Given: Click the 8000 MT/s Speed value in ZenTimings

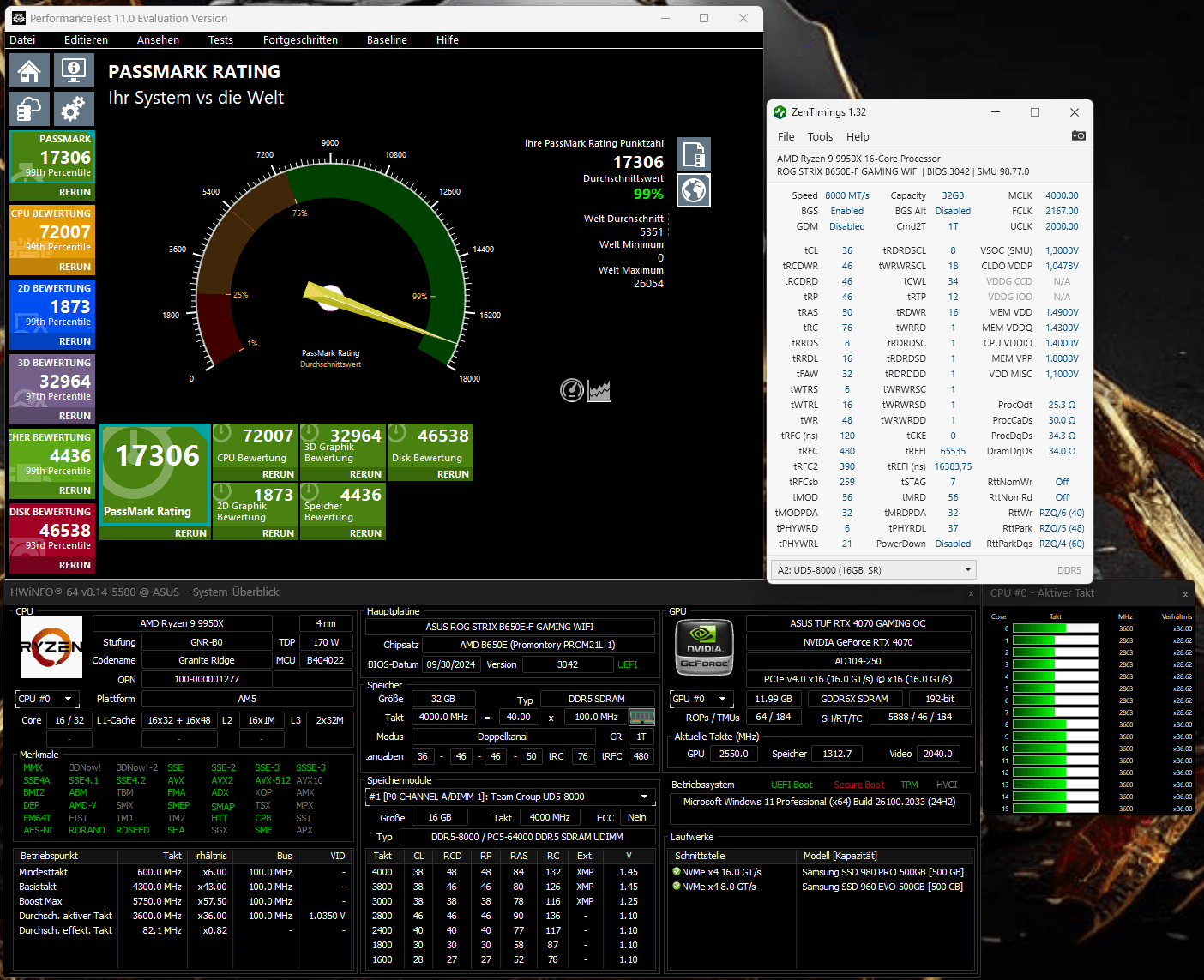Looking at the screenshot, I should (x=846, y=195).
